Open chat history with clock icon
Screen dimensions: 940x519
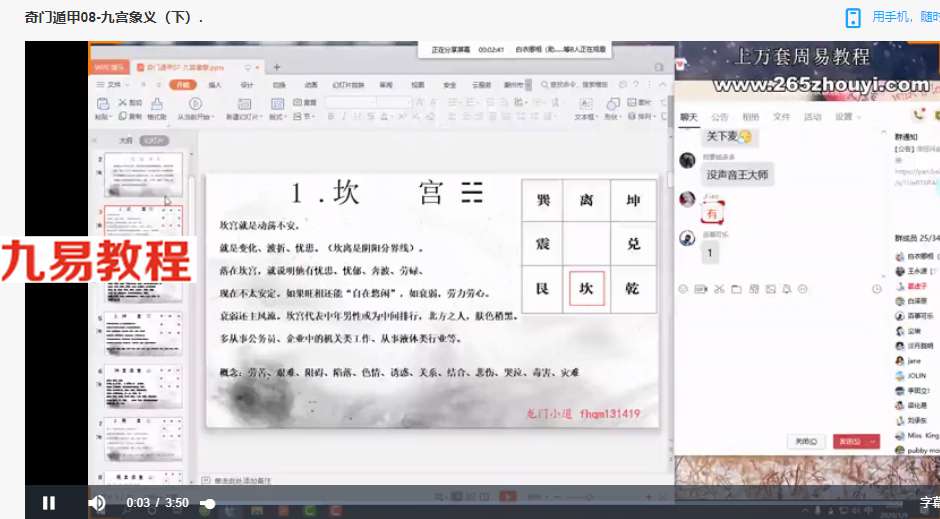coord(876,289)
